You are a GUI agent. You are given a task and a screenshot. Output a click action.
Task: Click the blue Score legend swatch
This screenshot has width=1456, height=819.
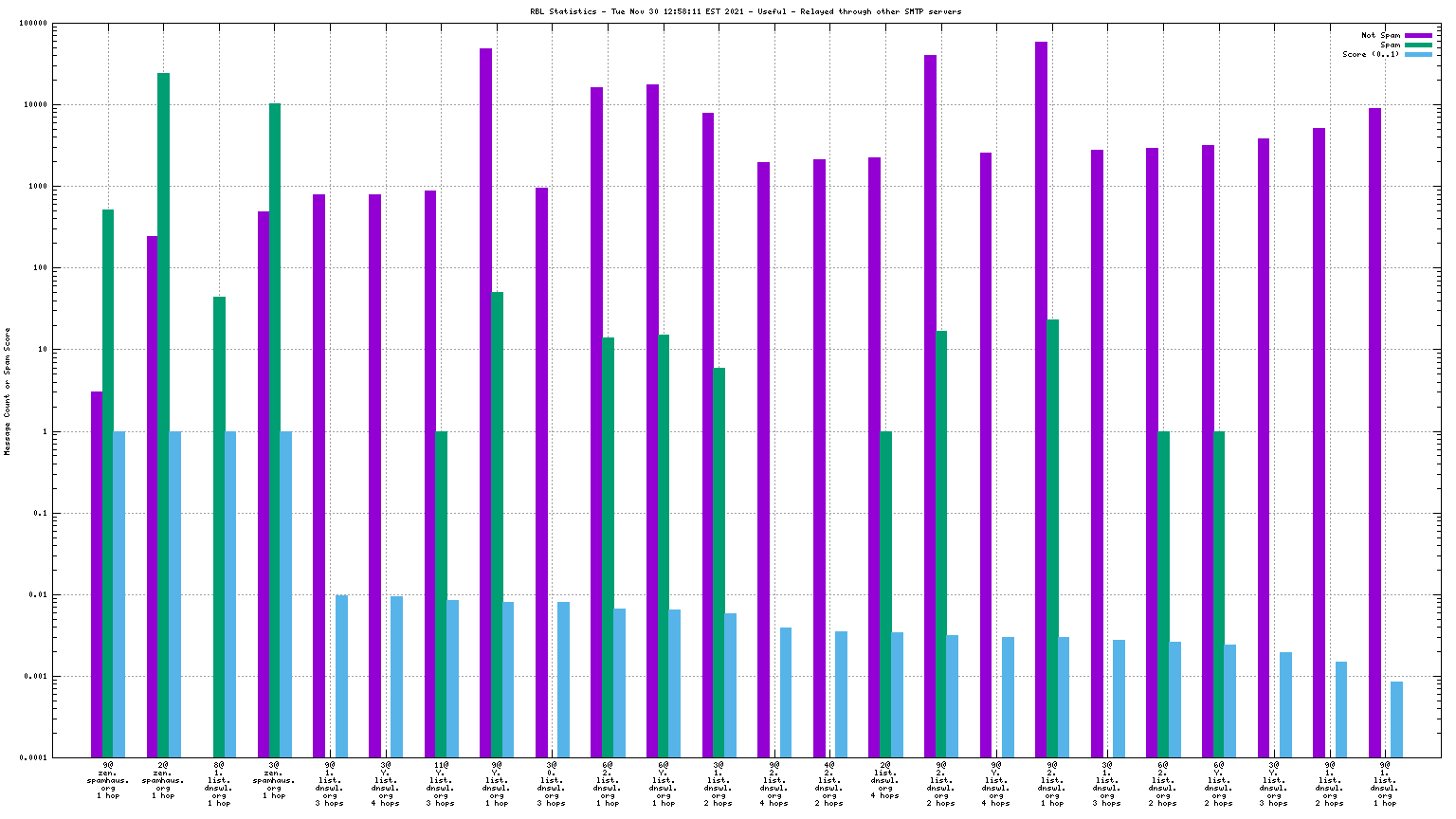tap(1418, 54)
